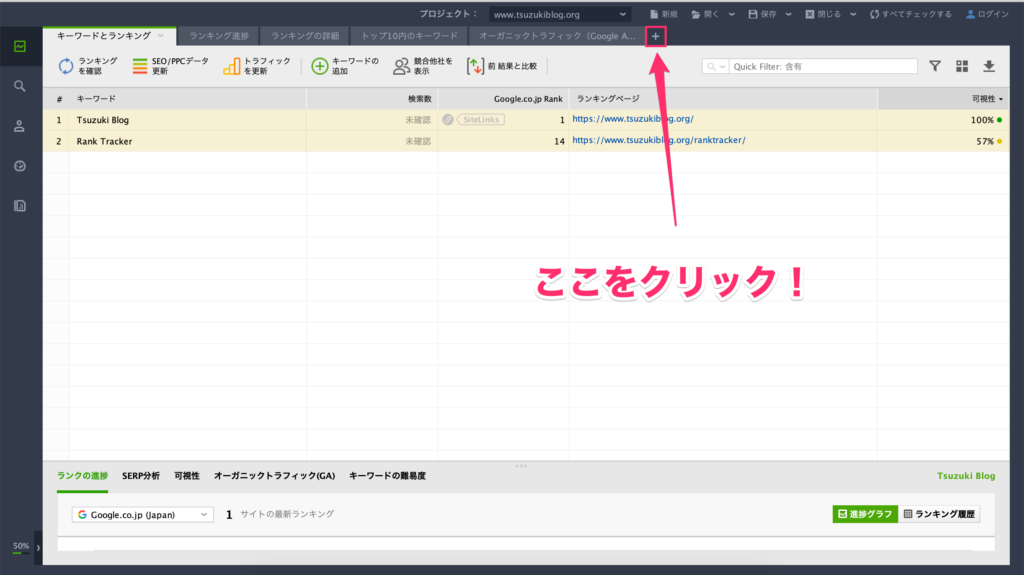
Task: Open Google.co.jp (Japan) search engine dropdown
Action: 142,515
